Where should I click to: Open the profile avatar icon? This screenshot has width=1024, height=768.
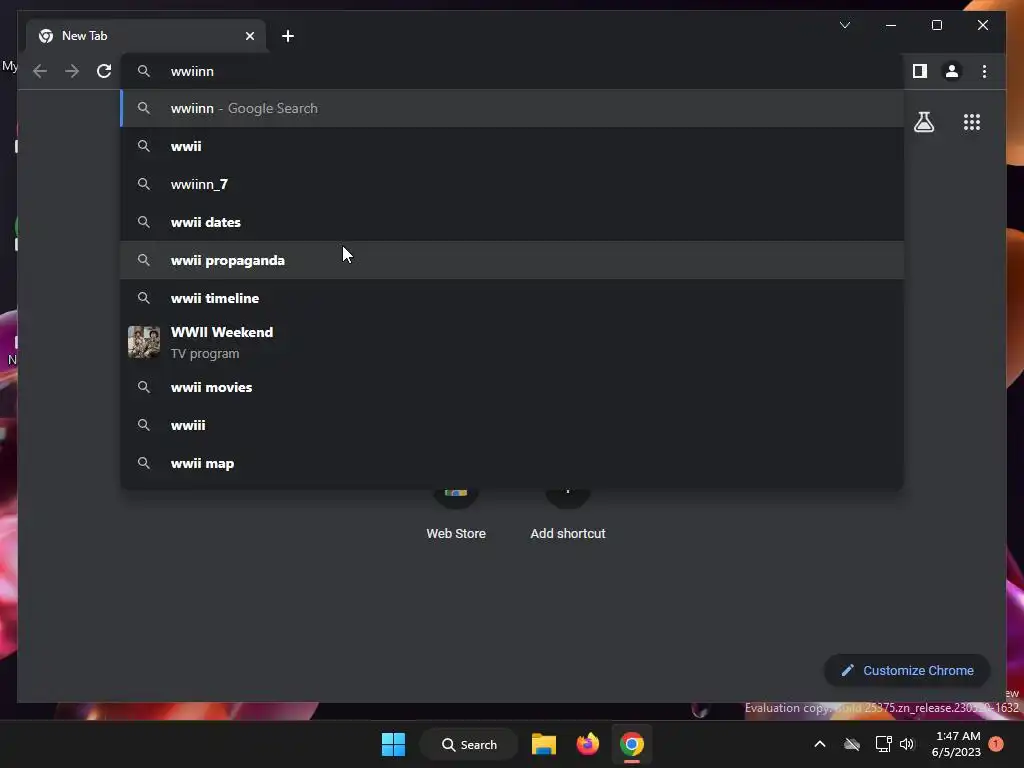[952, 71]
